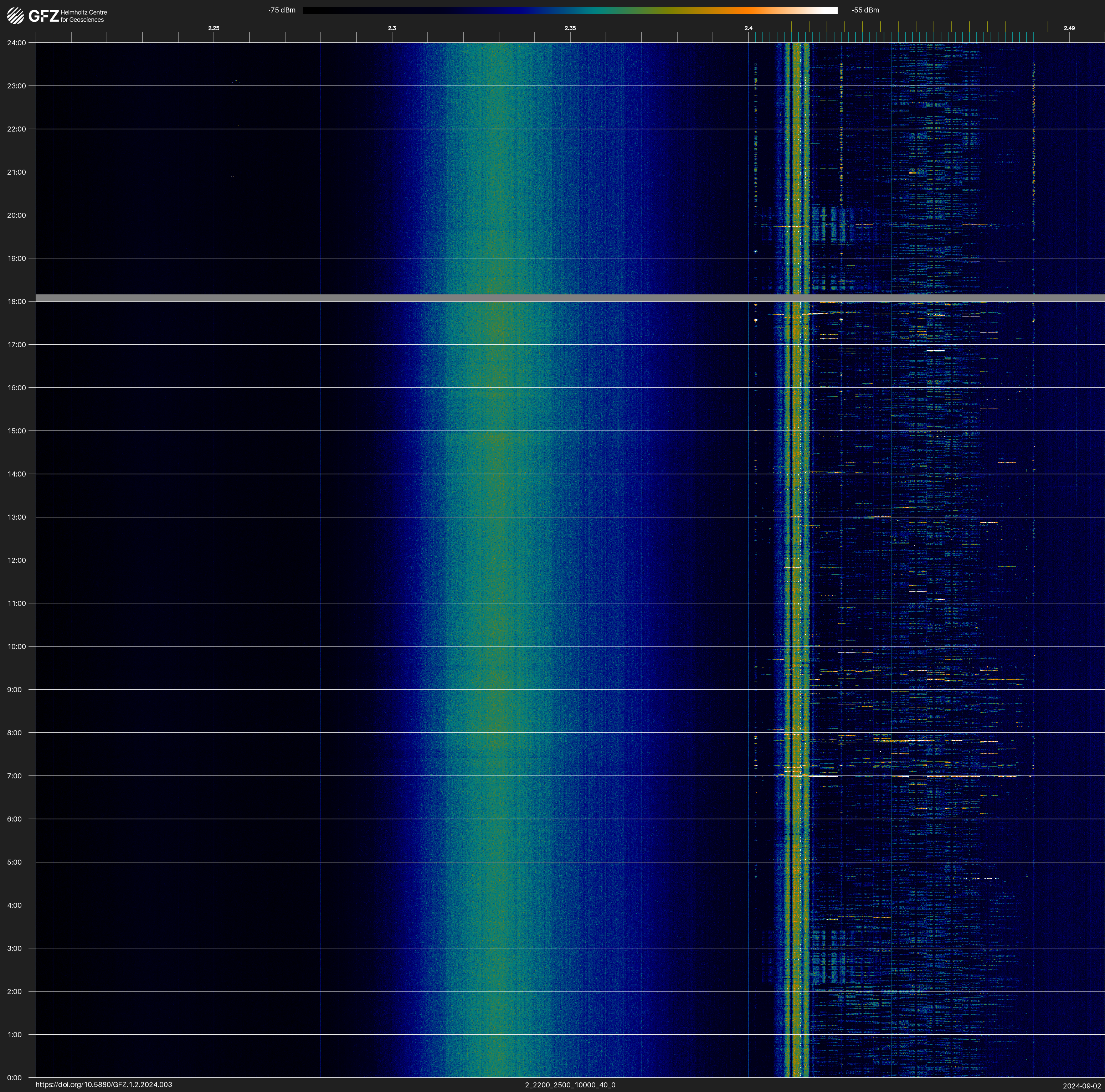
Task: Open the doi.org GFZ dataset link
Action: 103,1085
